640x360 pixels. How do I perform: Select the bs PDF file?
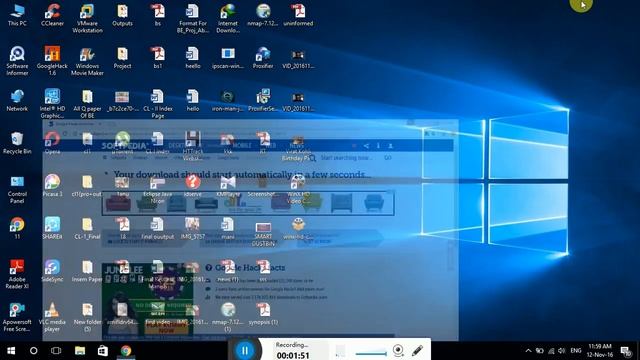click(158, 15)
